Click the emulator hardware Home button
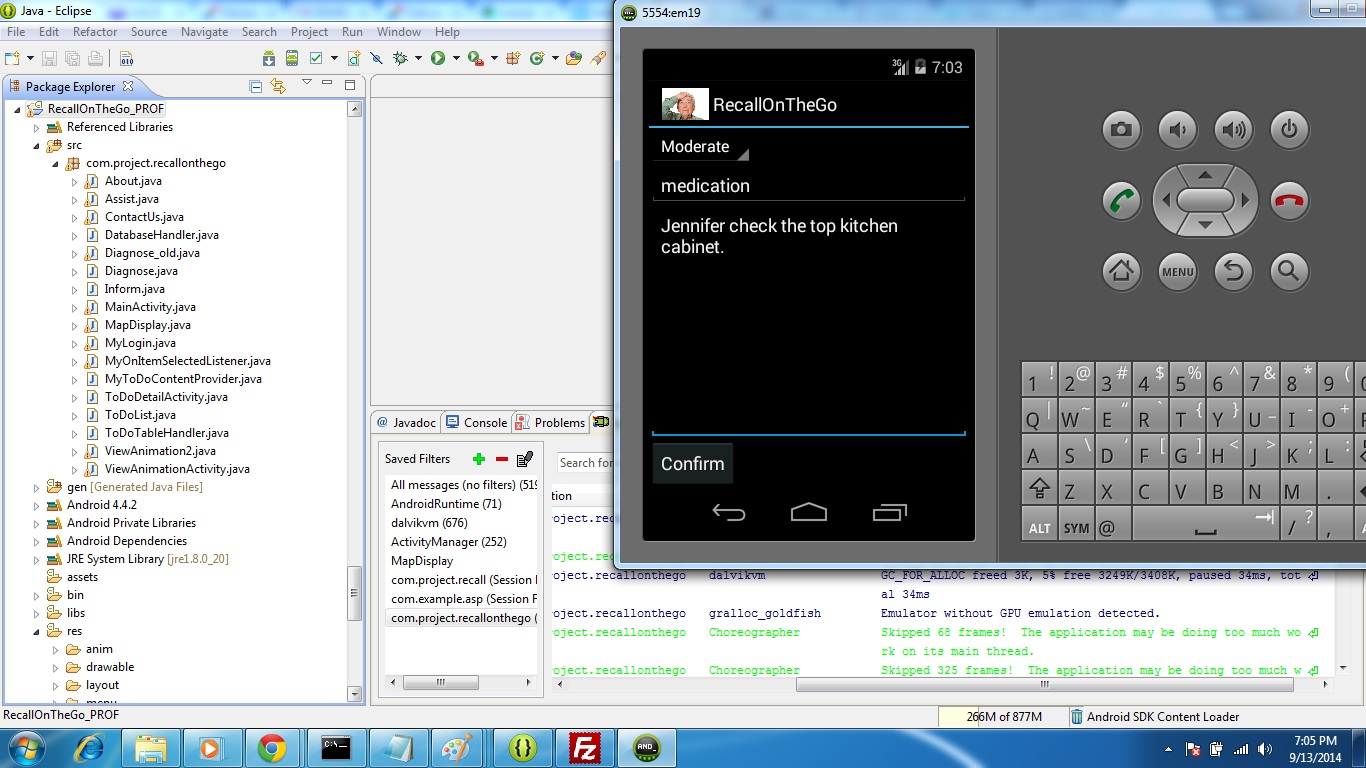 (x=1121, y=270)
